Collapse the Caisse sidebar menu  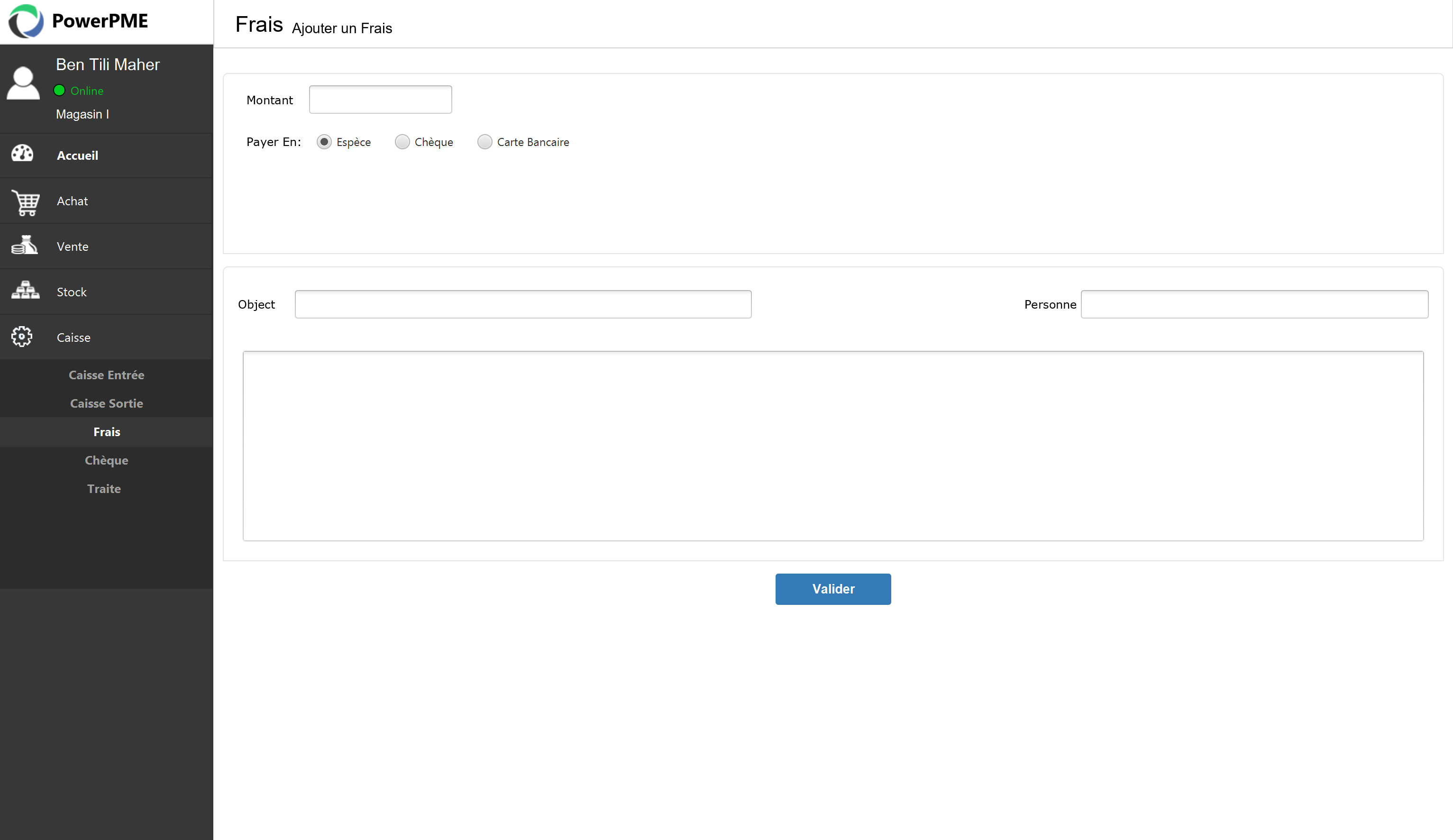(x=107, y=337)
